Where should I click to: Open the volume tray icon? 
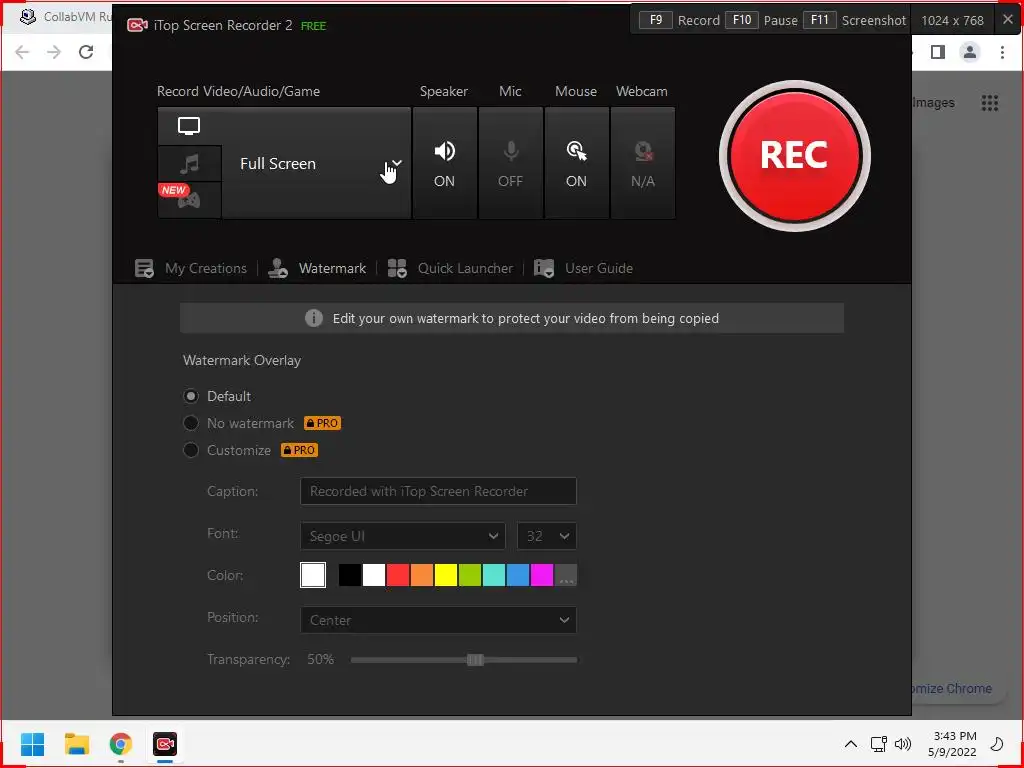click(903, 744)
